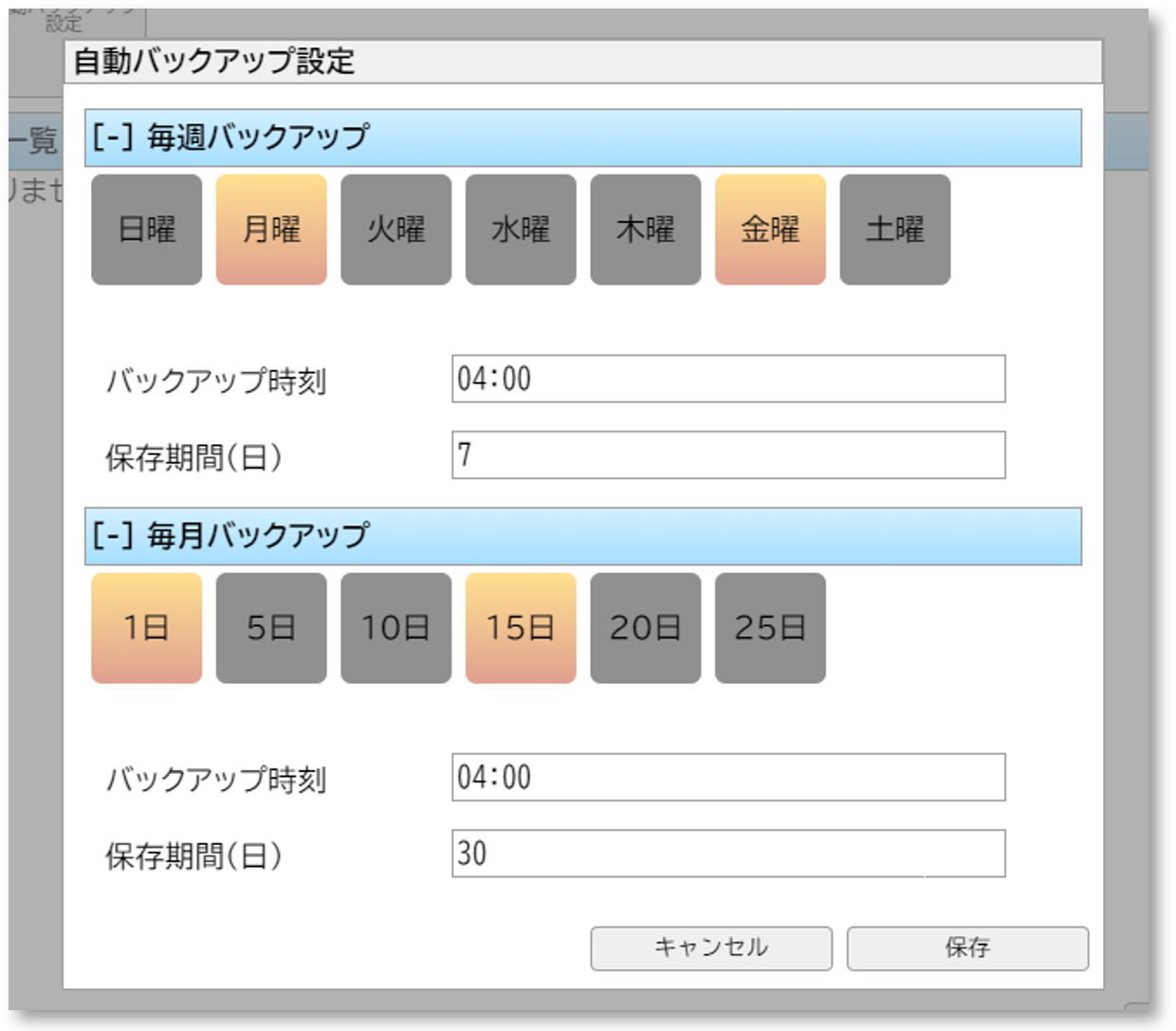Viewport: 1176px width, 1031px height.
Task: Collapse the 毎週バックアップ section
Action: [x=113, y=136]
